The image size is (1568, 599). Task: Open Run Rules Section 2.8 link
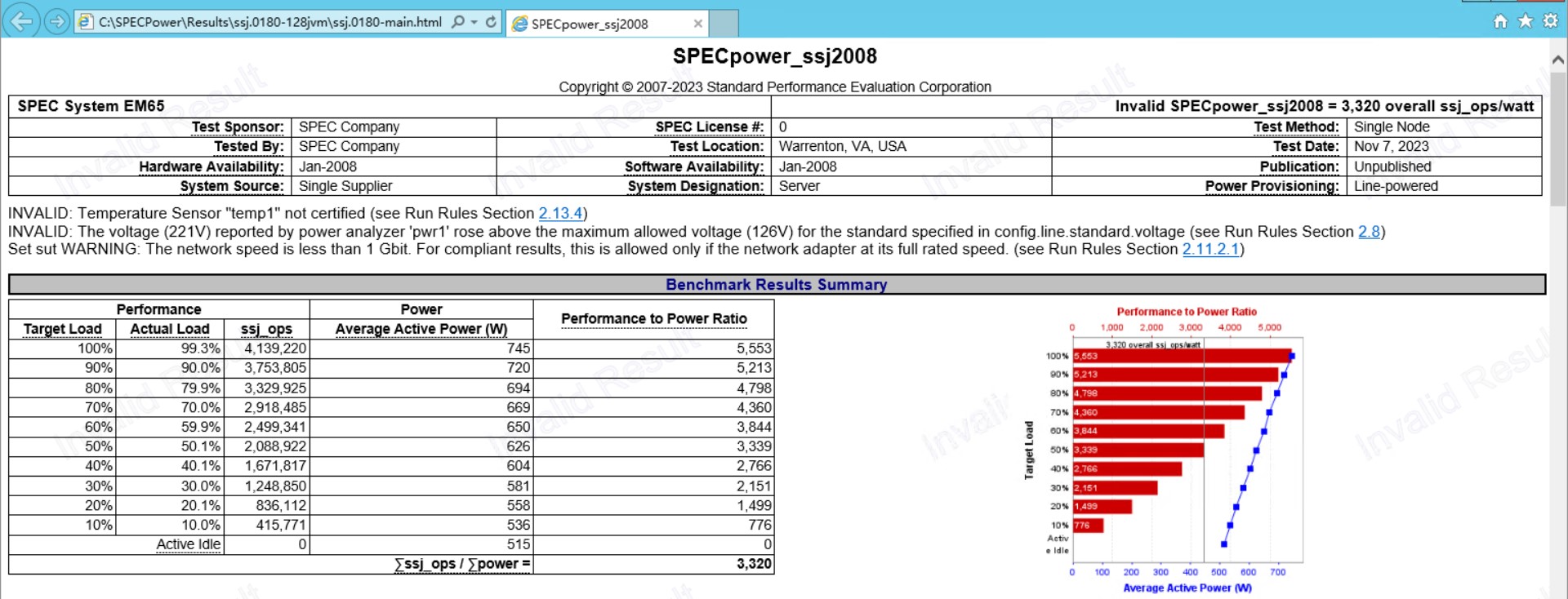click(x=1369, y=232)
